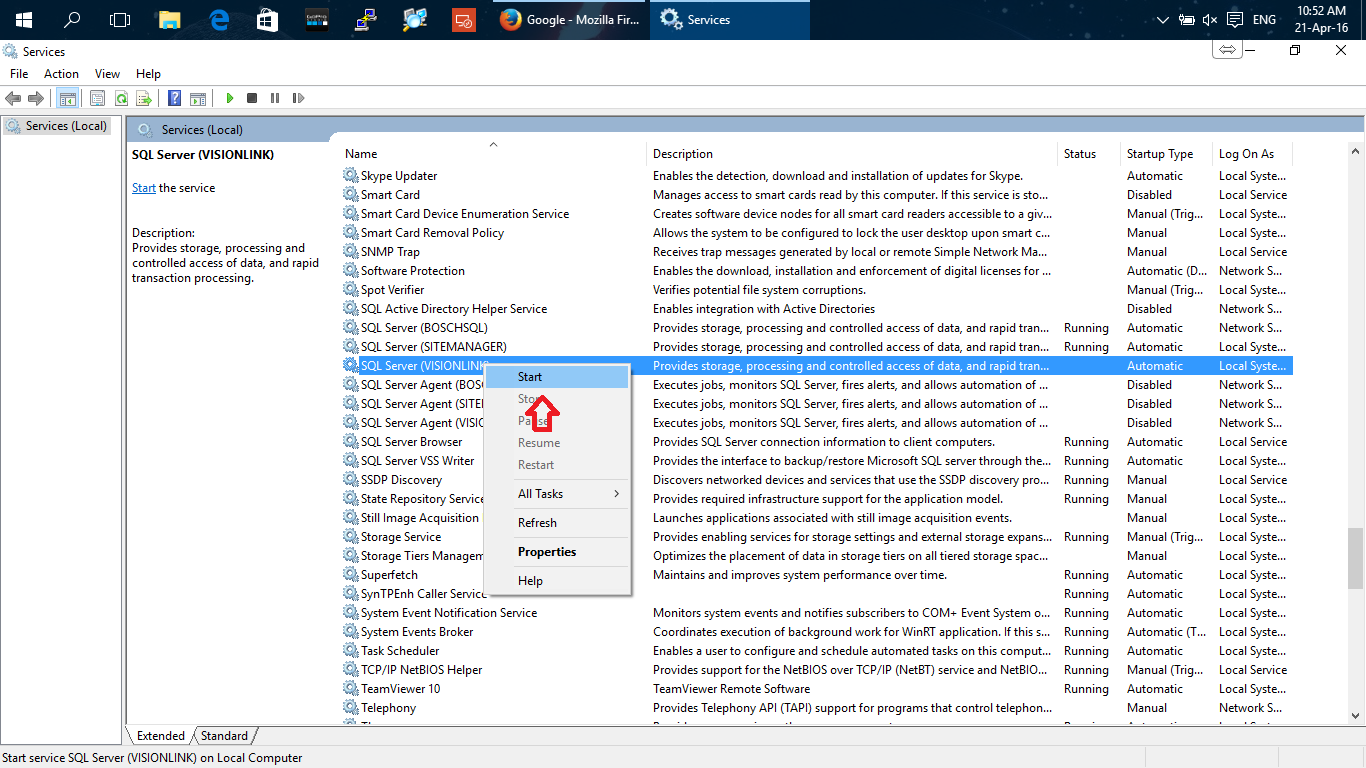Click the Restart Service toolbar icon
Viewport: 1366px width, 768px height.
pos(298,98)
